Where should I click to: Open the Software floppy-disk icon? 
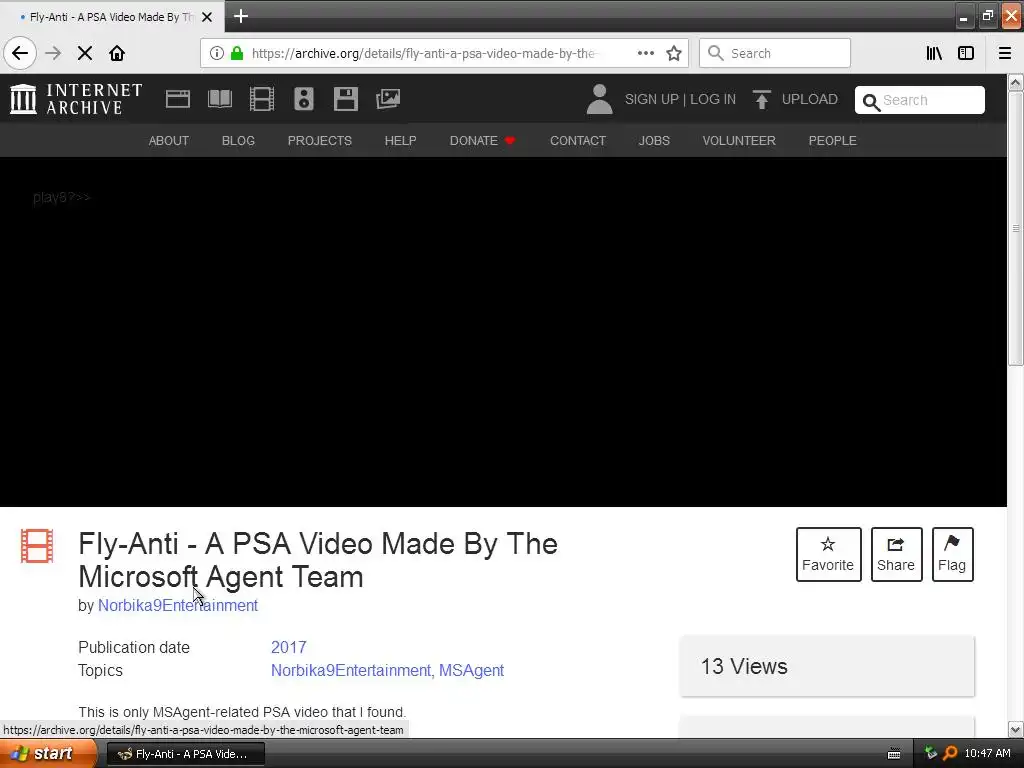(345, 99)
